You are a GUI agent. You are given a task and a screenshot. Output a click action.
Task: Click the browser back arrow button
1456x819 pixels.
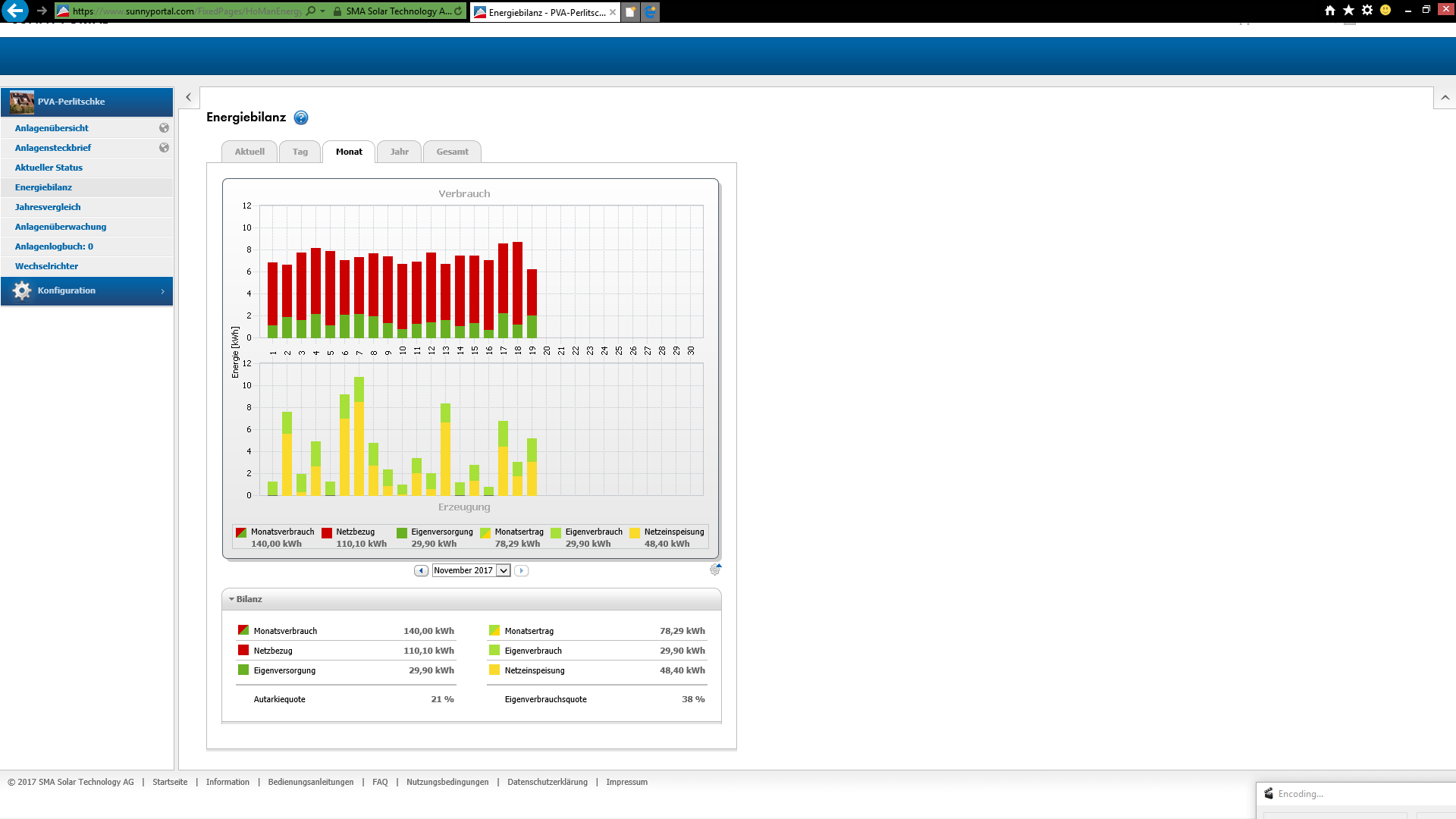[15, 11]
